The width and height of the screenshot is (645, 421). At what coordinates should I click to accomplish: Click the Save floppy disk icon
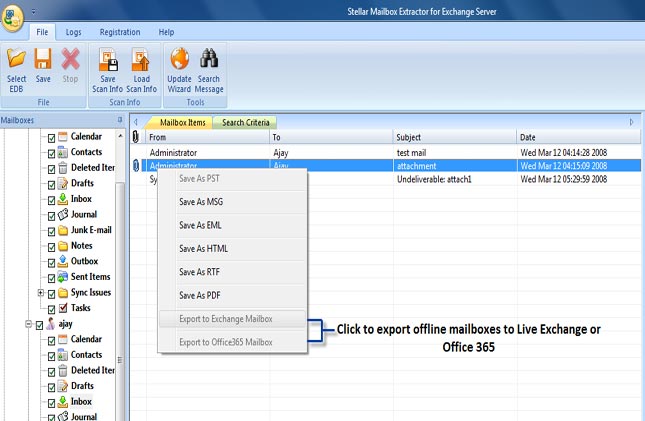pos(43,58)
